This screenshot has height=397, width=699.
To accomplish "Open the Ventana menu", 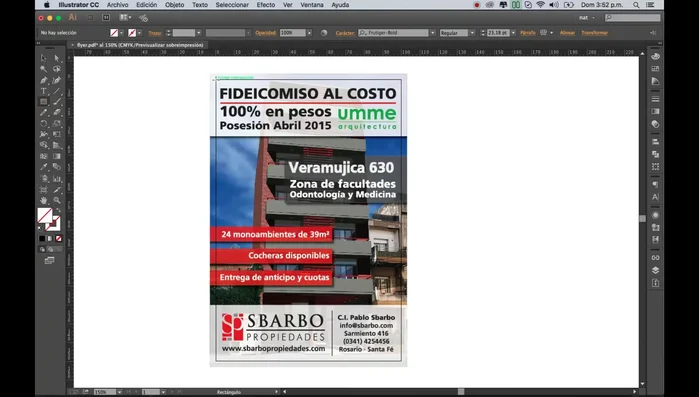I will [x=312, y=5].
